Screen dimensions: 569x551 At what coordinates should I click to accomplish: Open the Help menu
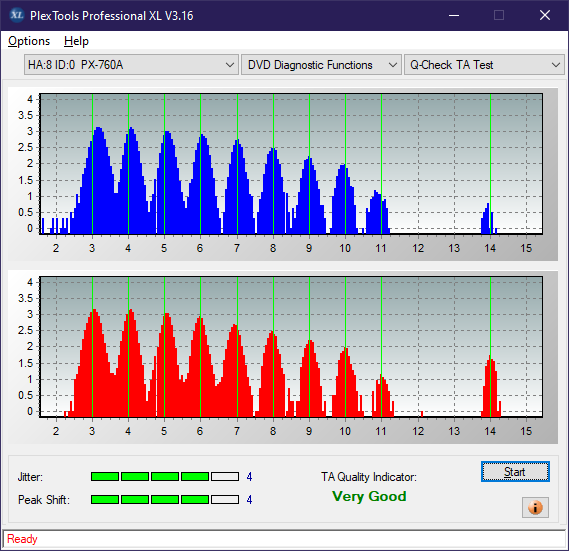pos(76,41)
